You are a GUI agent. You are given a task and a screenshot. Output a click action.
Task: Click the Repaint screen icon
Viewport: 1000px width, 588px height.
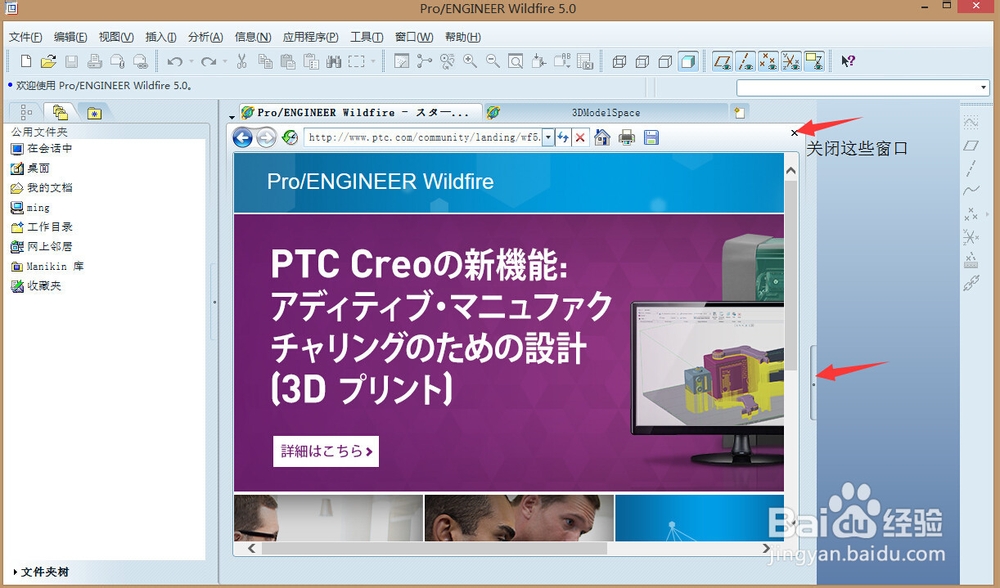[401, 61]
